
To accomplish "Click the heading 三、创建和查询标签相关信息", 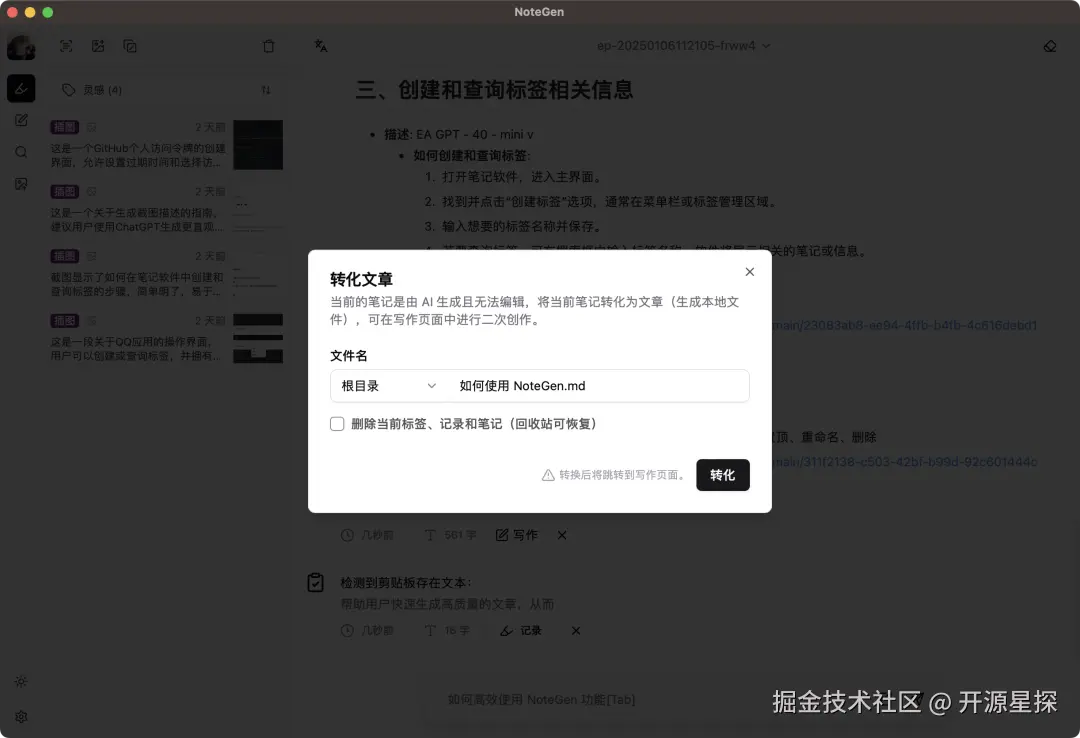I will coord(495,90).
